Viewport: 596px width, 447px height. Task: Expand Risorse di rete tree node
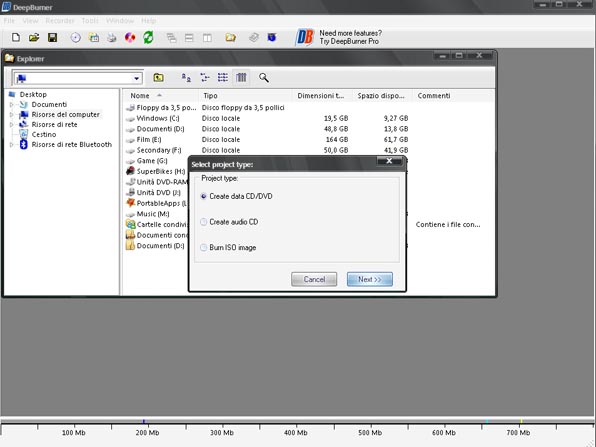[11, 124]
